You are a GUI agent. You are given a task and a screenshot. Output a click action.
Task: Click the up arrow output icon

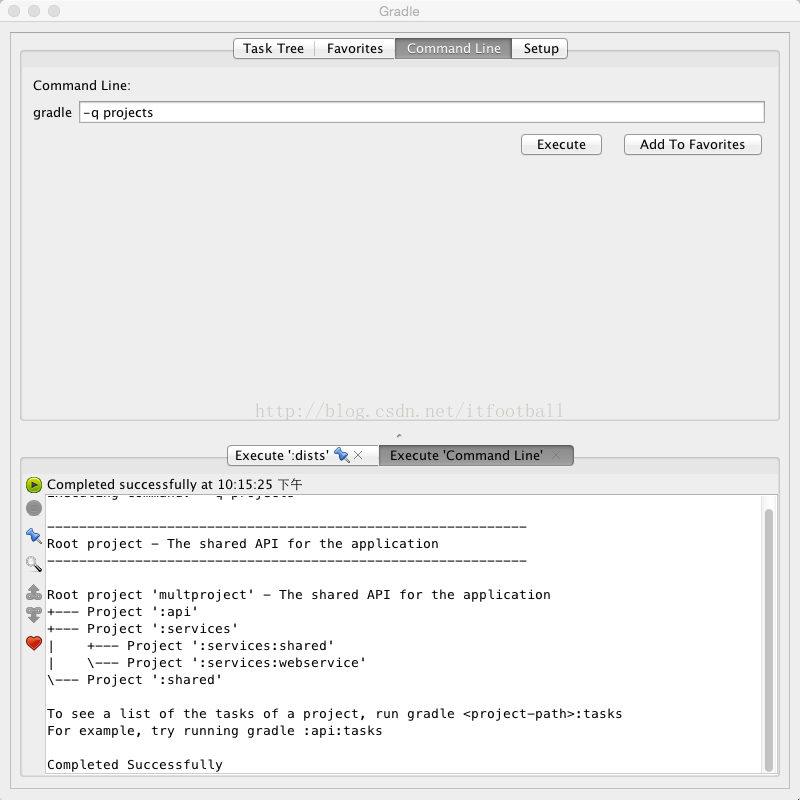pos(34,592)
